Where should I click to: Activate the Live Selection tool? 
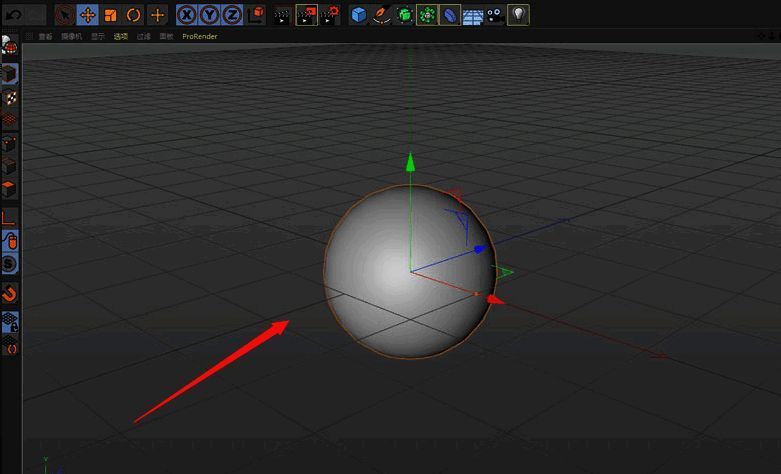click(x=64, y=15)
